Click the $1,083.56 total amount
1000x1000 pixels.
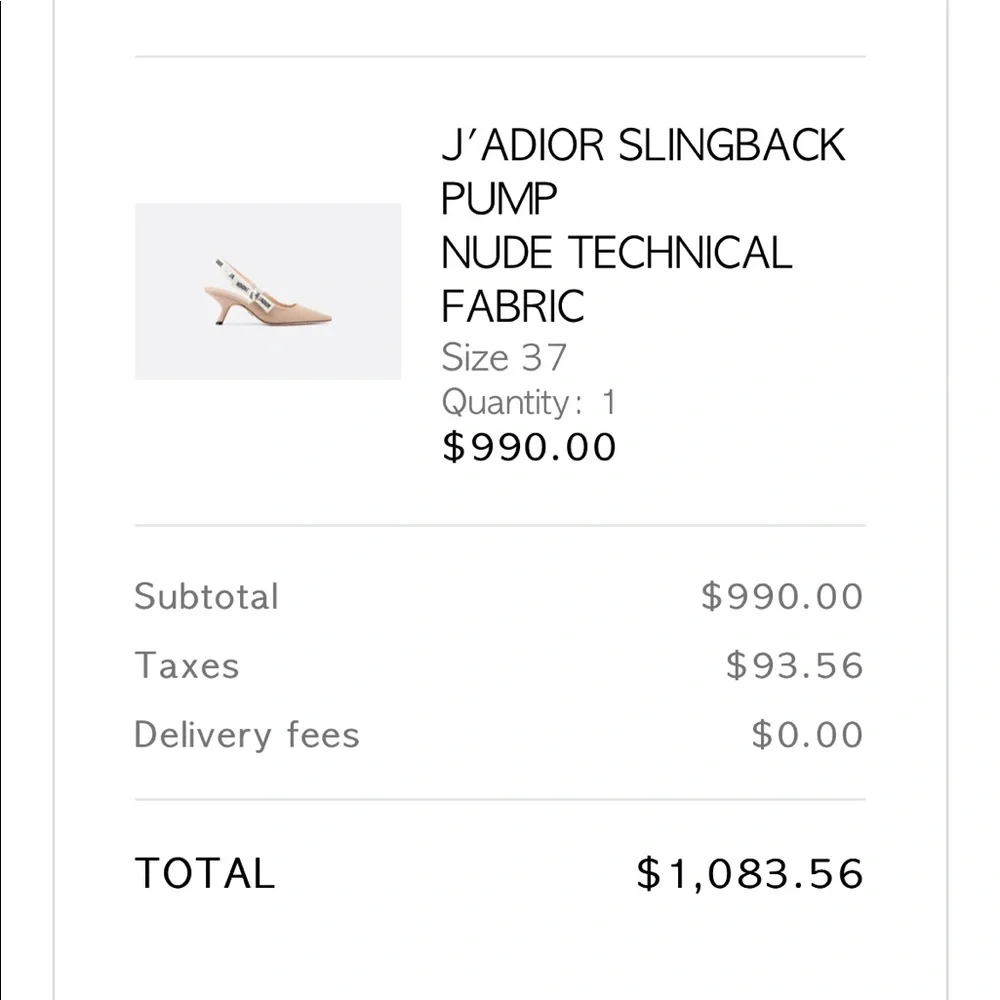(750, 873)
